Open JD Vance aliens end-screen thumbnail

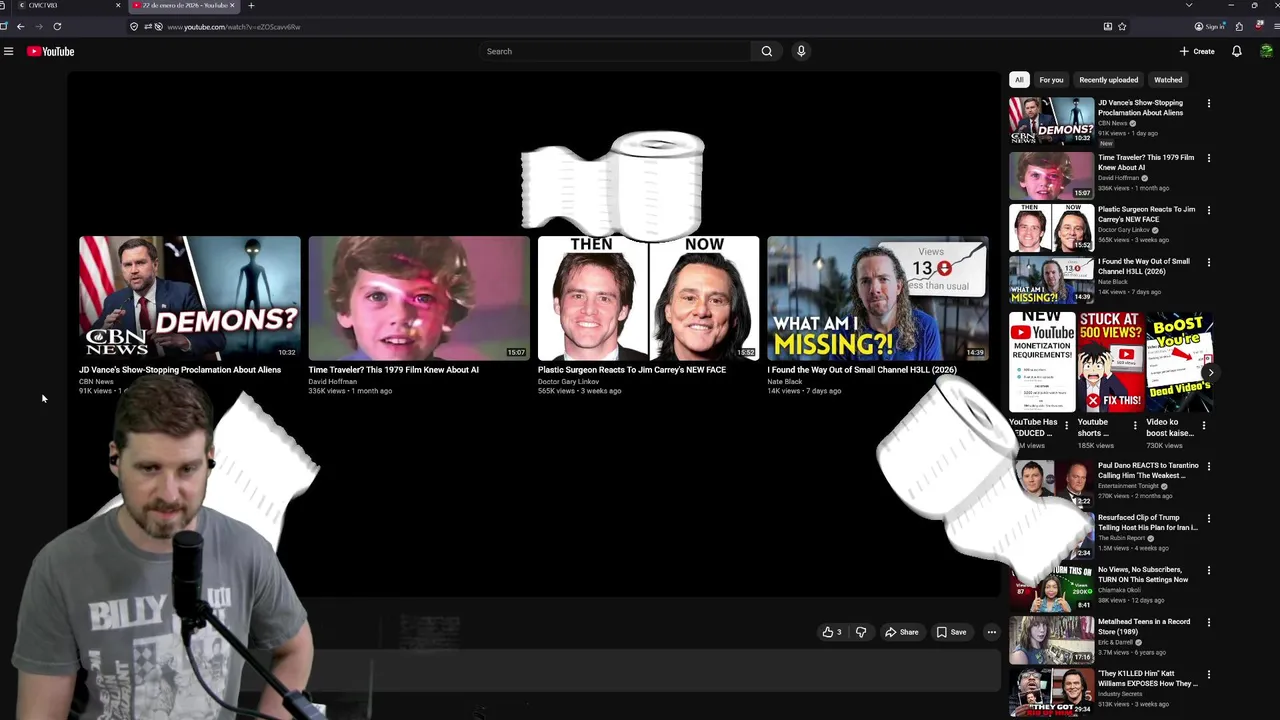coord(190,298)
